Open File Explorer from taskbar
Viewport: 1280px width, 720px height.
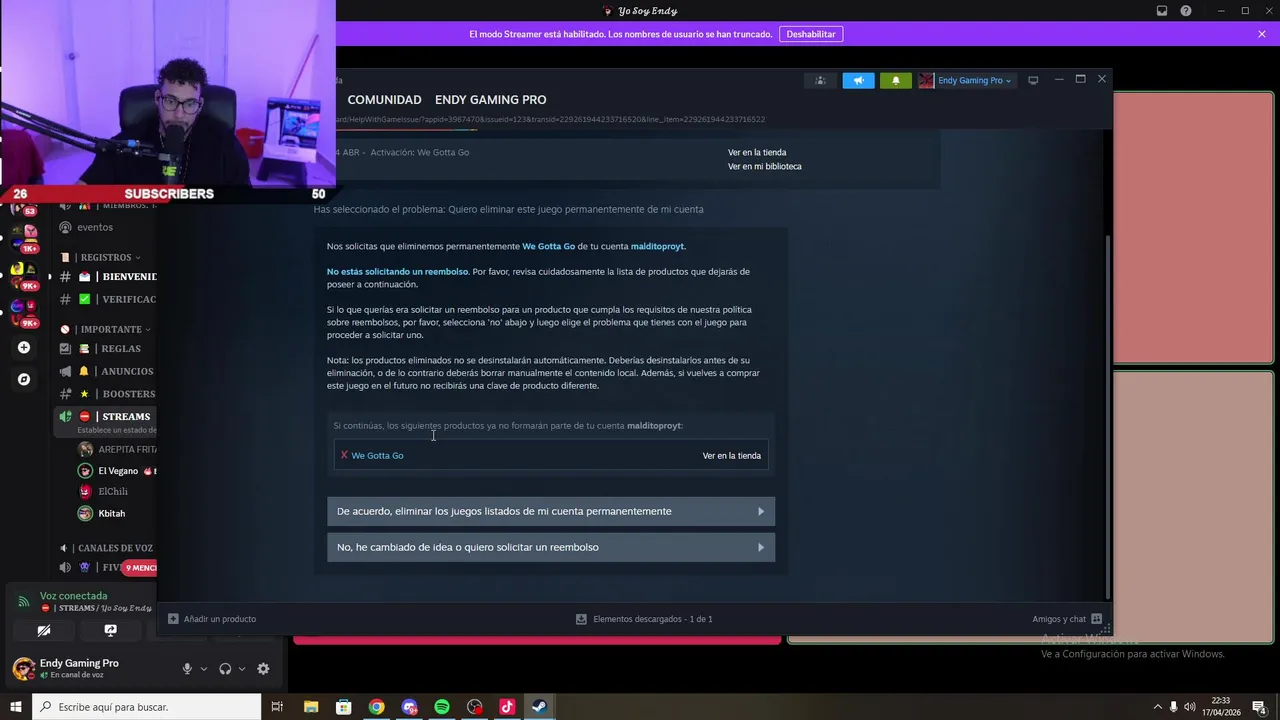tap(310, 707)
